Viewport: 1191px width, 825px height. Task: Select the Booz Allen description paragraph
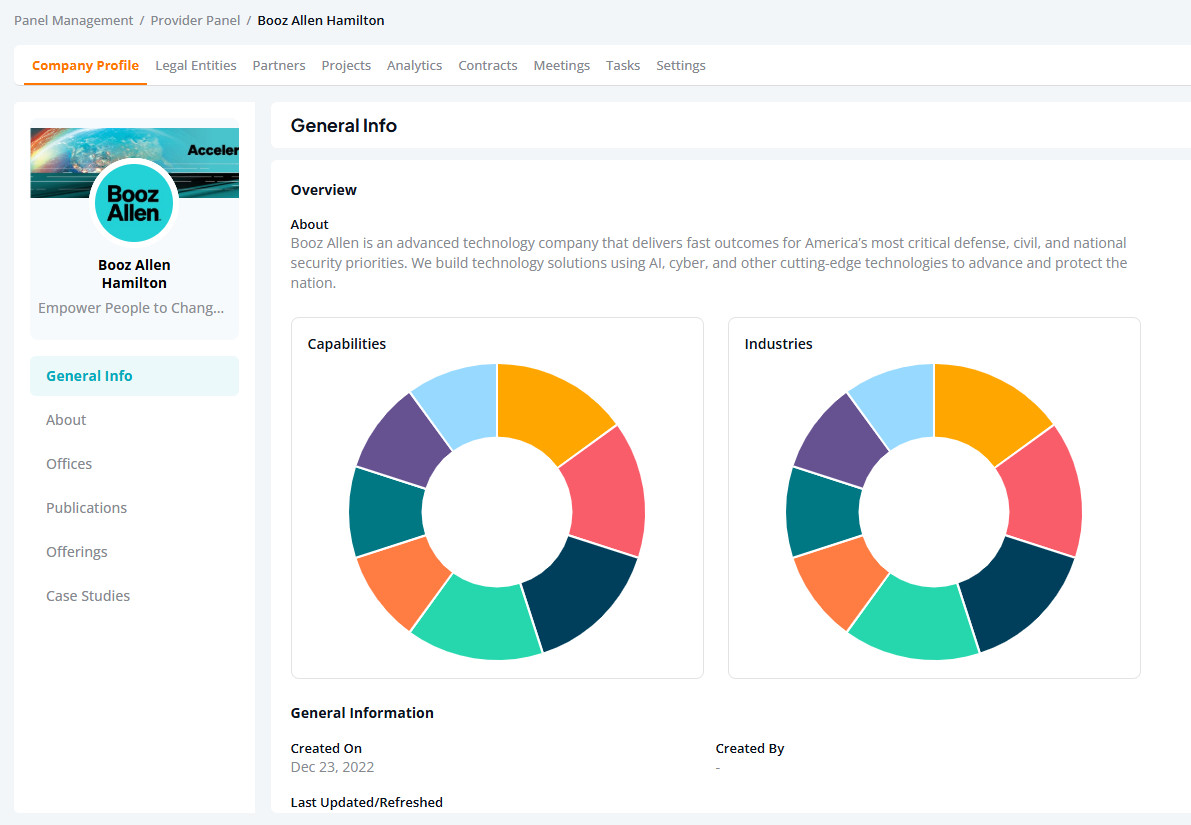pyautogui.click(x=709, y=263)
